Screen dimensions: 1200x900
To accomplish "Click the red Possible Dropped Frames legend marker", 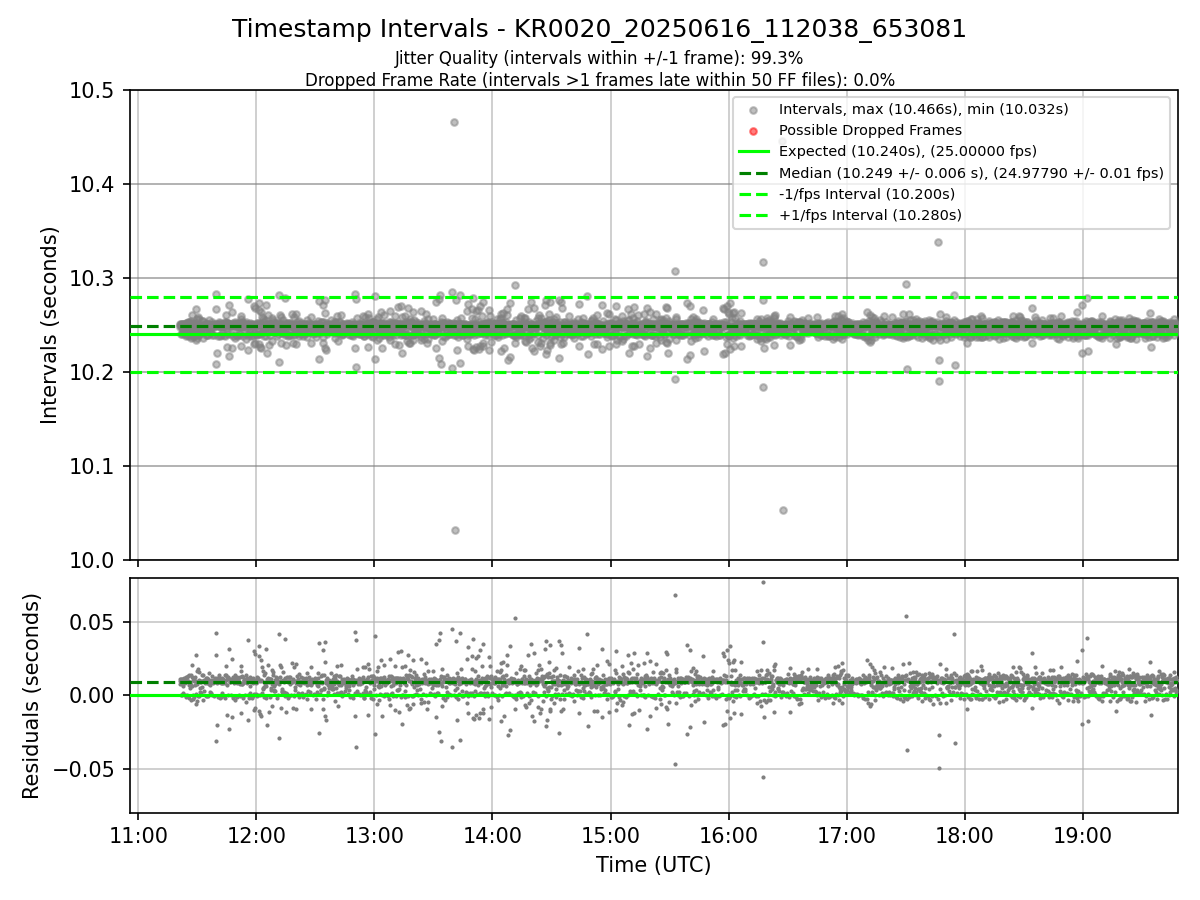I will click(x=754, y=131).
